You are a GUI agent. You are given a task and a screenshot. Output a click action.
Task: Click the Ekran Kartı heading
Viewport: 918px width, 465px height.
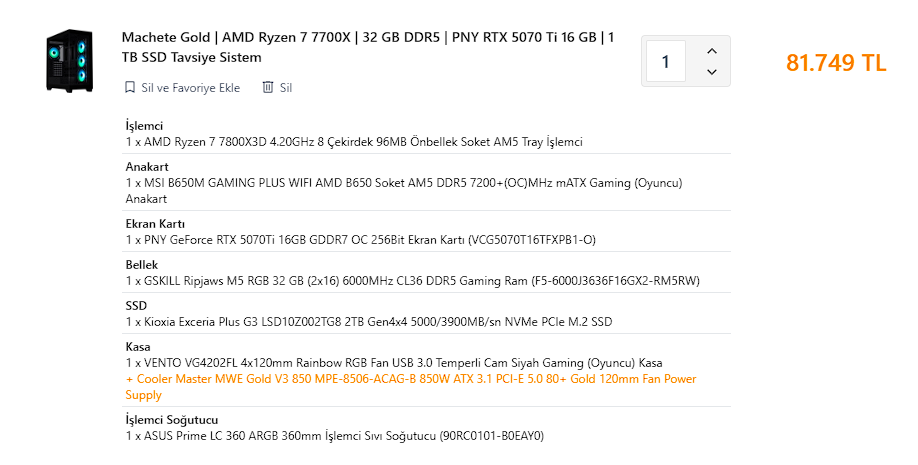tap(155, 224)
